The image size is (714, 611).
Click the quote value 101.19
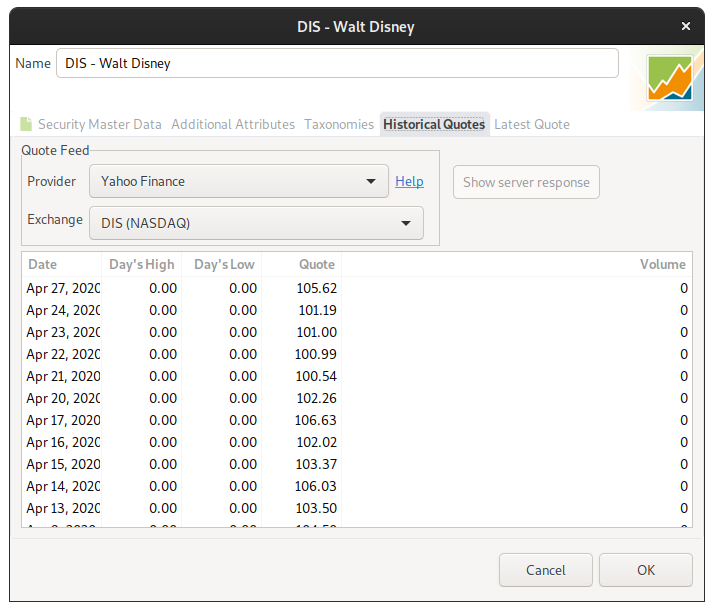(x=317, y=310)
